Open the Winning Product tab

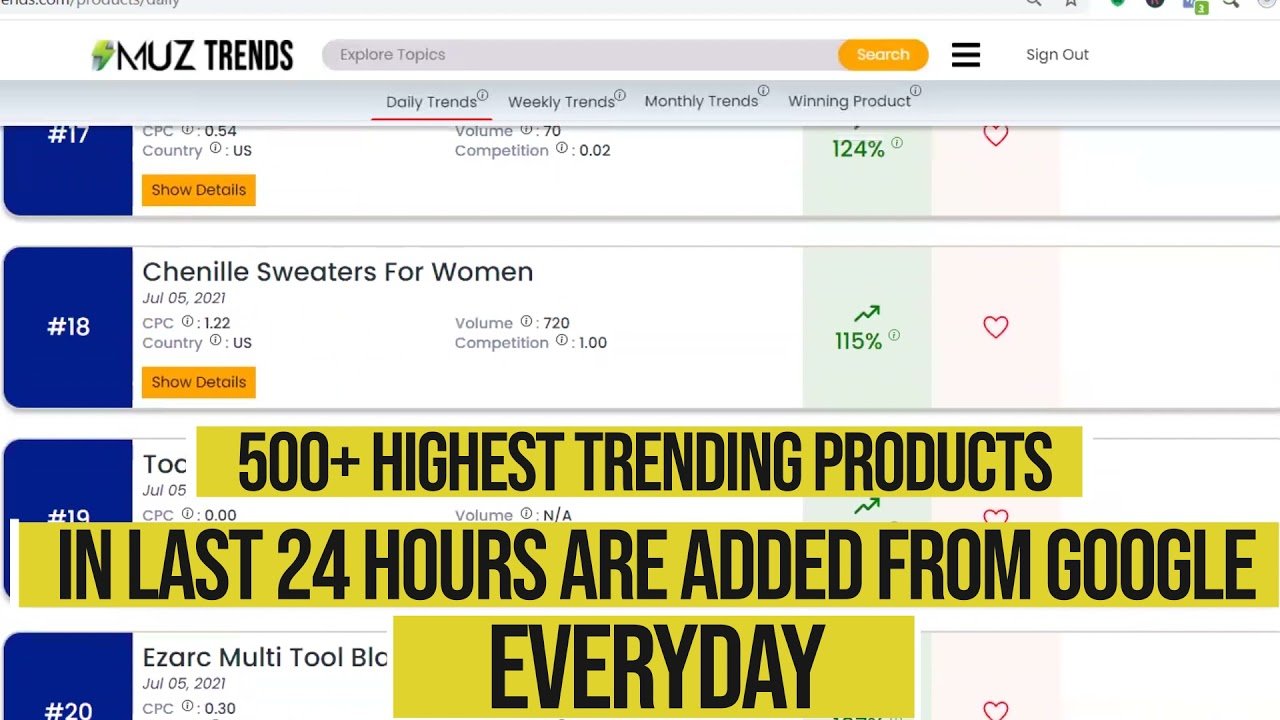(849, 101)
